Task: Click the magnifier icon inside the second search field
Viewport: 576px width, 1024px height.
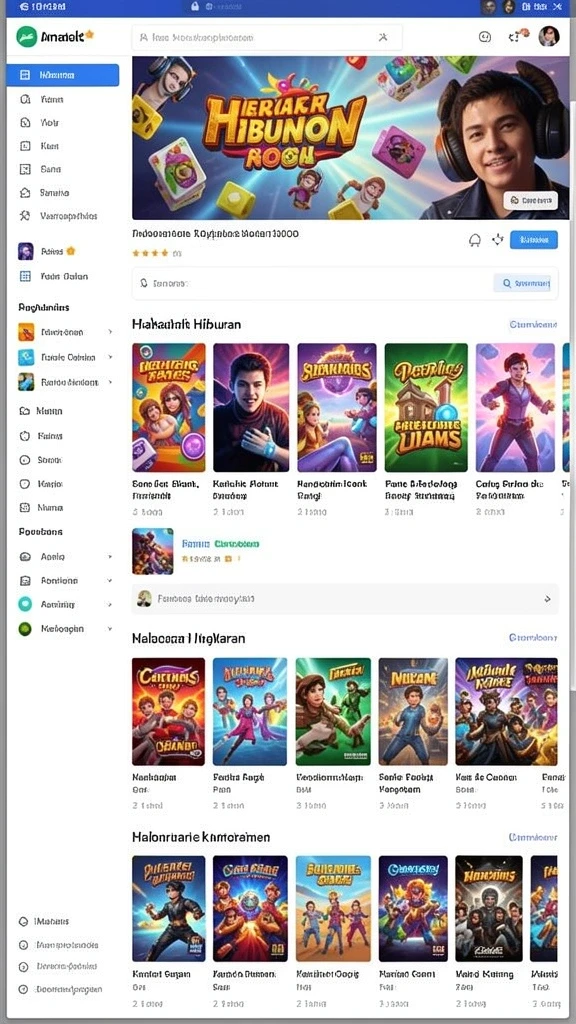Action: coord(144,283)
